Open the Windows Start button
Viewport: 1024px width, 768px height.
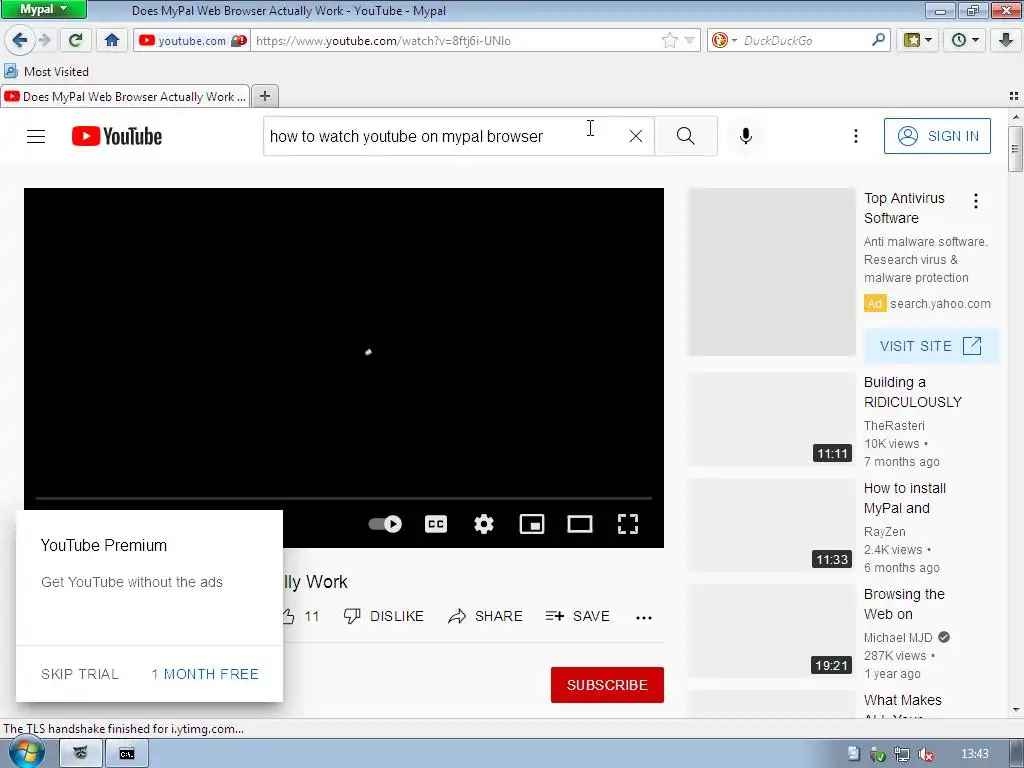[x=26, y=753]
